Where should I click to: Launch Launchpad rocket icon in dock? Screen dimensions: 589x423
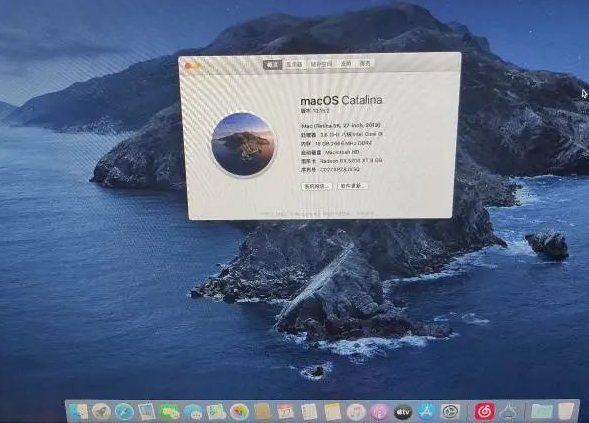pos(101,412)
